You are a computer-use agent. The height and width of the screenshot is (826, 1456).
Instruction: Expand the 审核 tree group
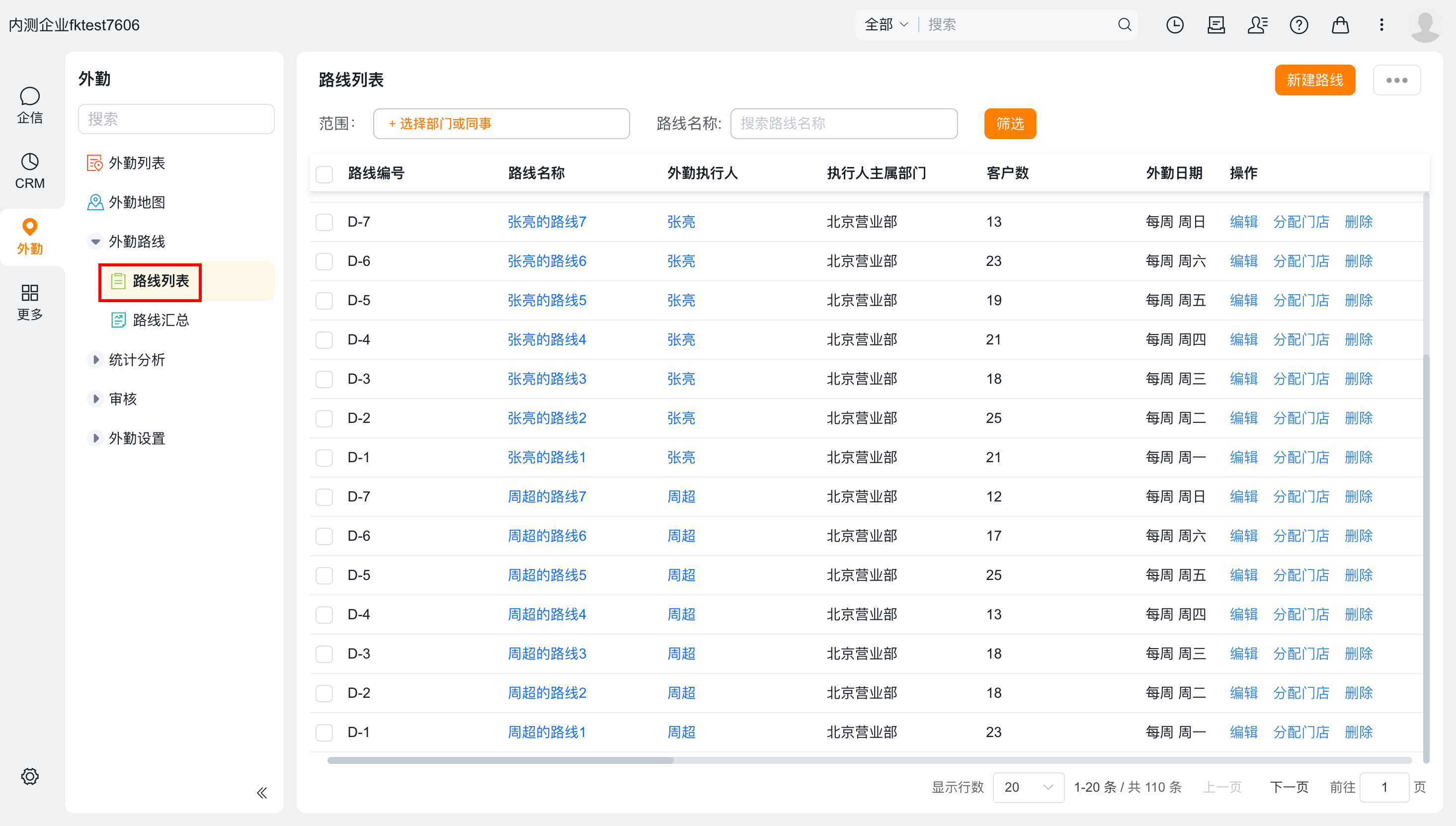pos(95,399)
